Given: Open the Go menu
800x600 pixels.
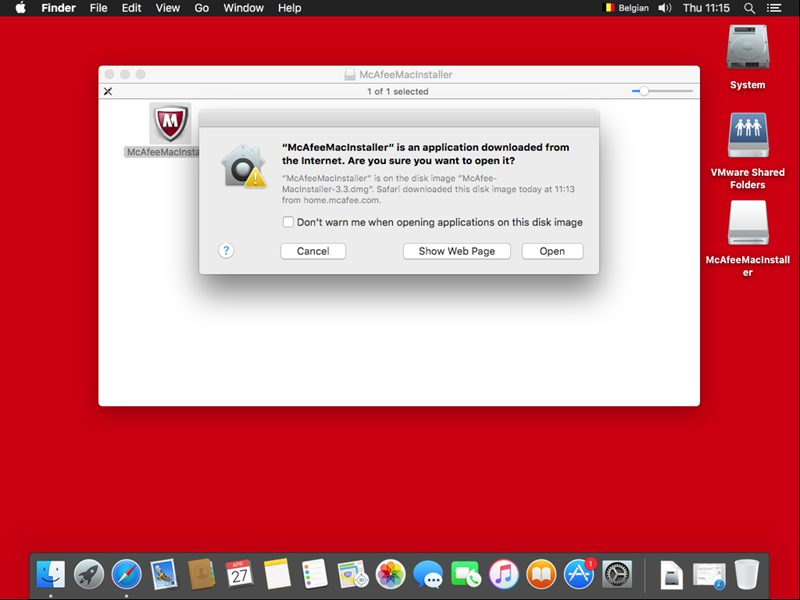Looking at the screenshot, I should click(202, 8).
